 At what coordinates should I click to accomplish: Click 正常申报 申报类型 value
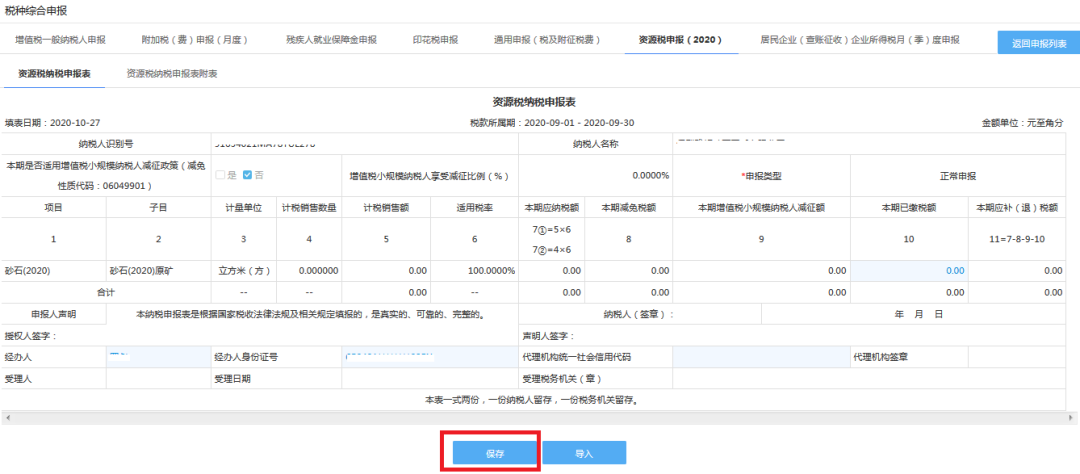958,176
